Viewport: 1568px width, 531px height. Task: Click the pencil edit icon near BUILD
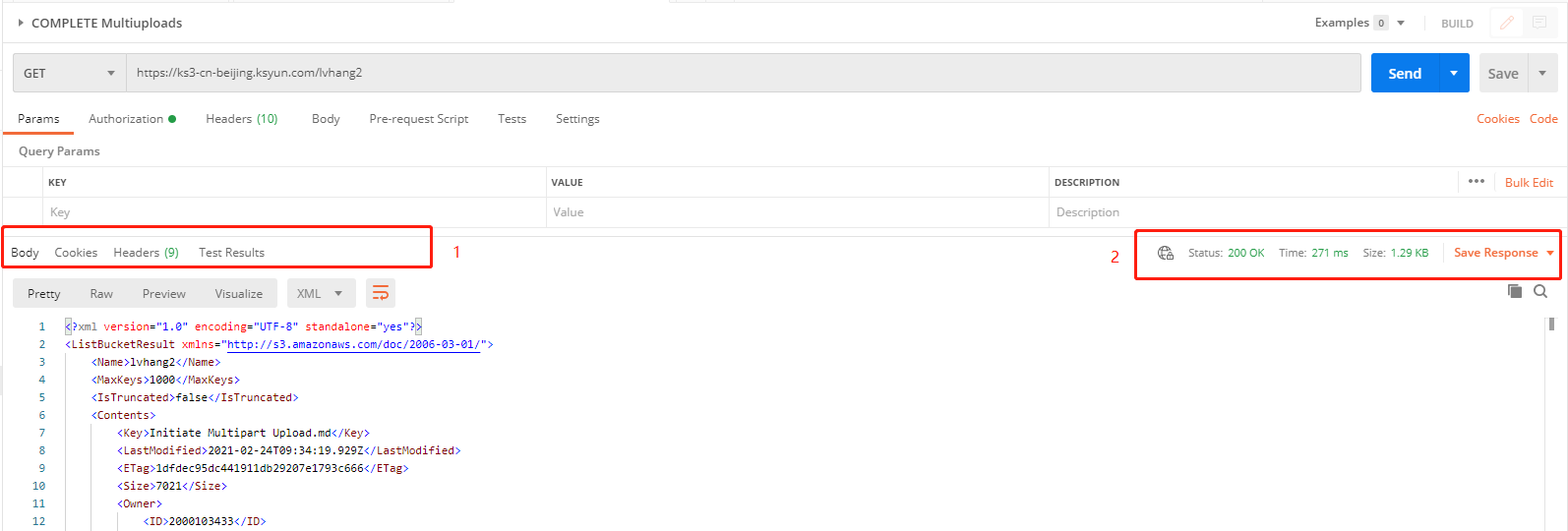[x=1507, y=23]
